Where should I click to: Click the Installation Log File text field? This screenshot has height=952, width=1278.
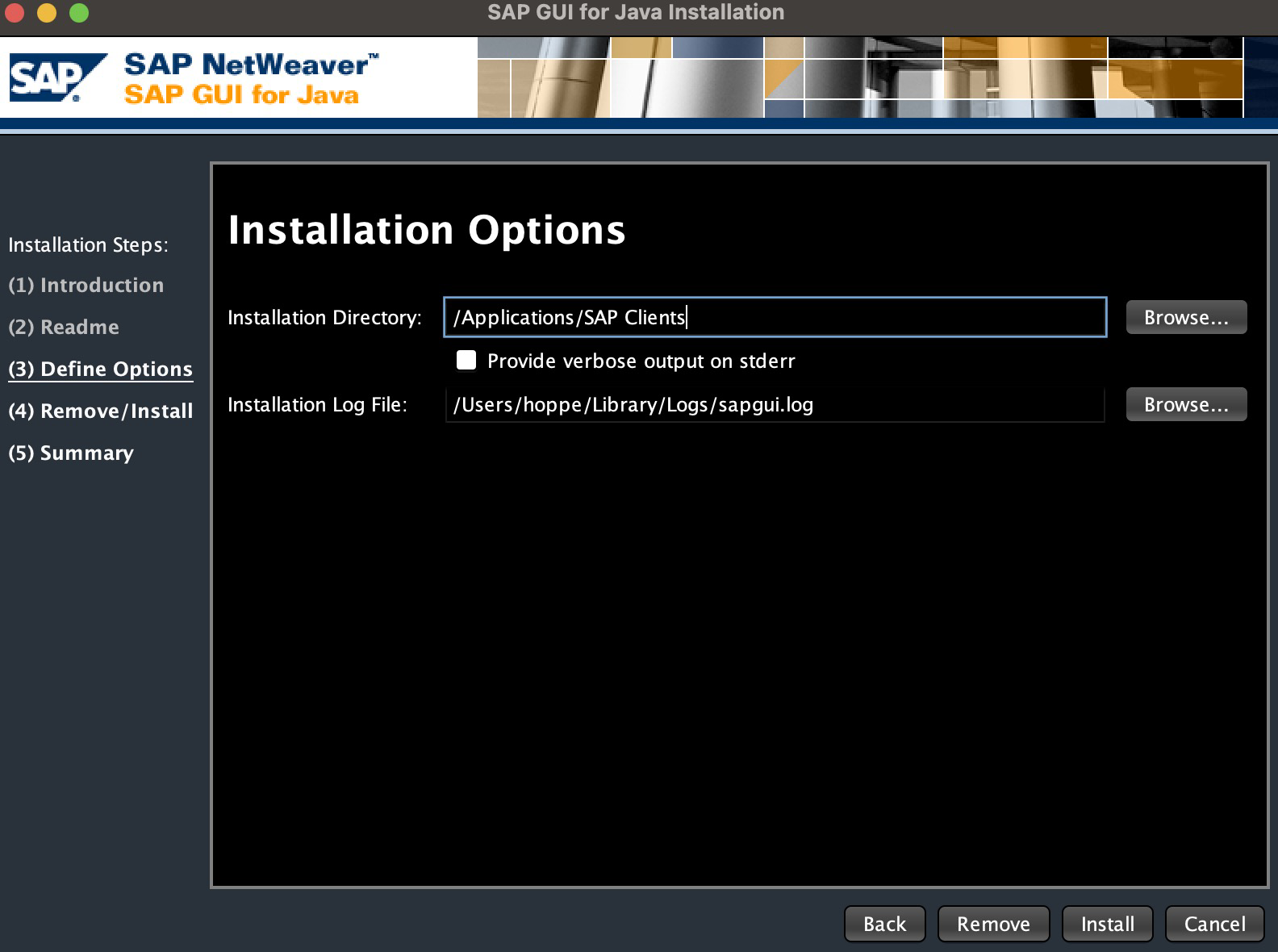[775, 404]
